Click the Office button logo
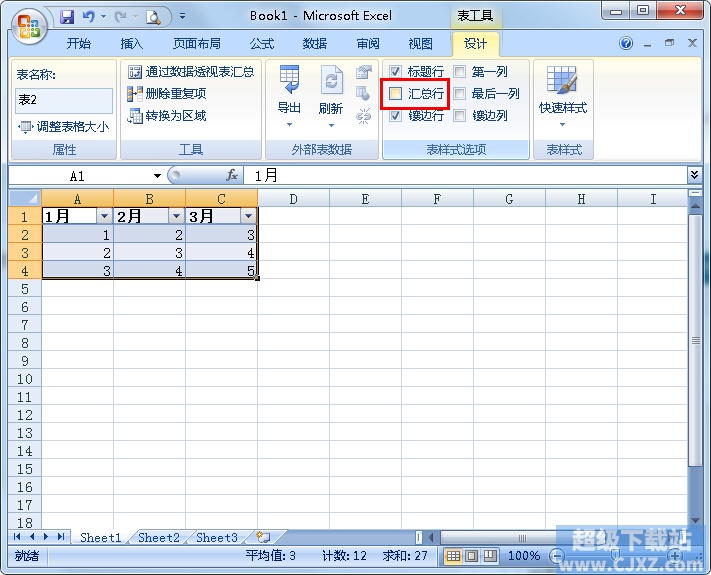The image size is (711, 575). (29, 26)
